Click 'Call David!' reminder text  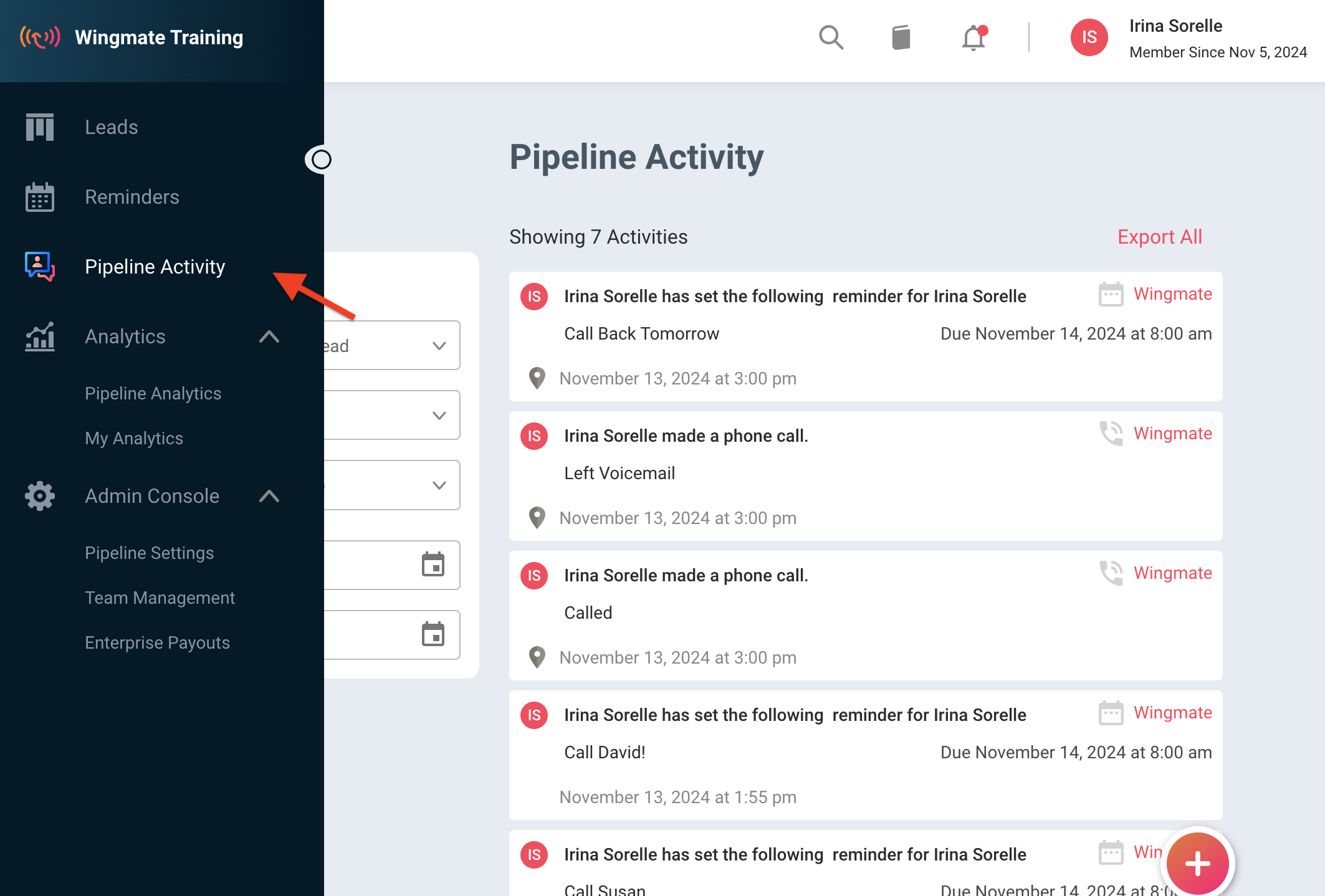(605, 753)
